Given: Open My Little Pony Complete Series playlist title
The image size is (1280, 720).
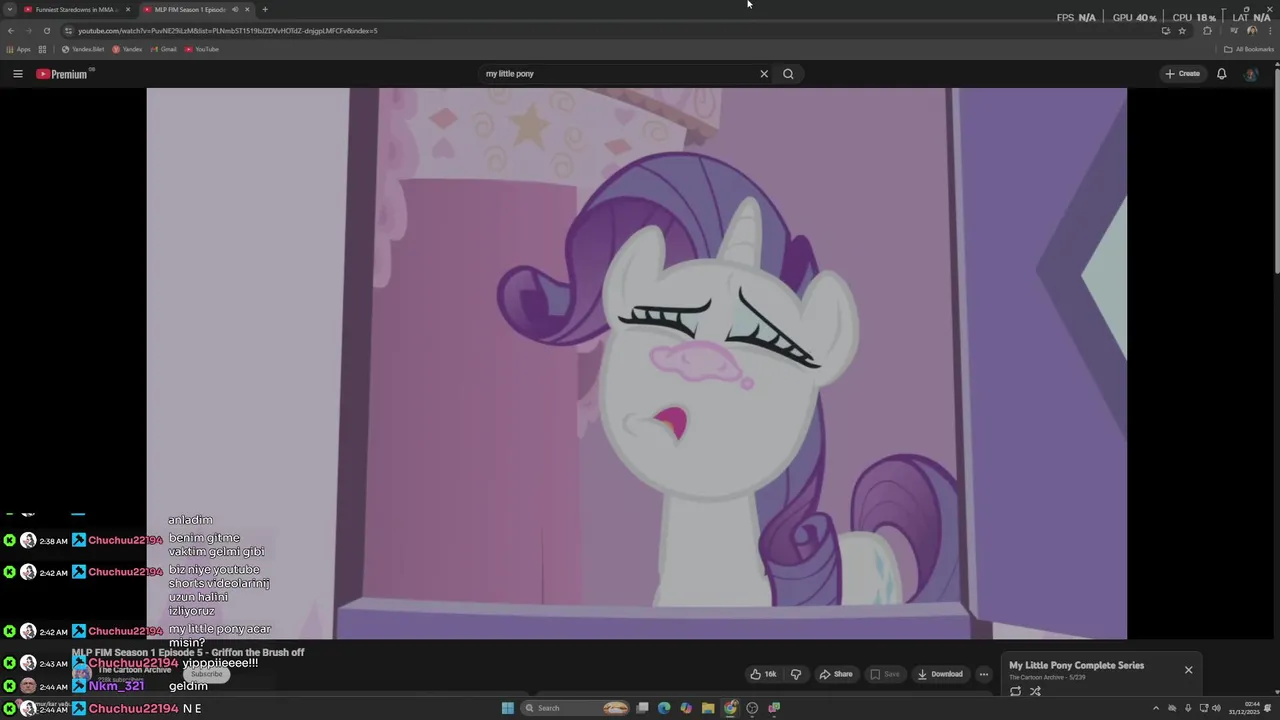Looking at the screenshot, I should pos(1076,665).
